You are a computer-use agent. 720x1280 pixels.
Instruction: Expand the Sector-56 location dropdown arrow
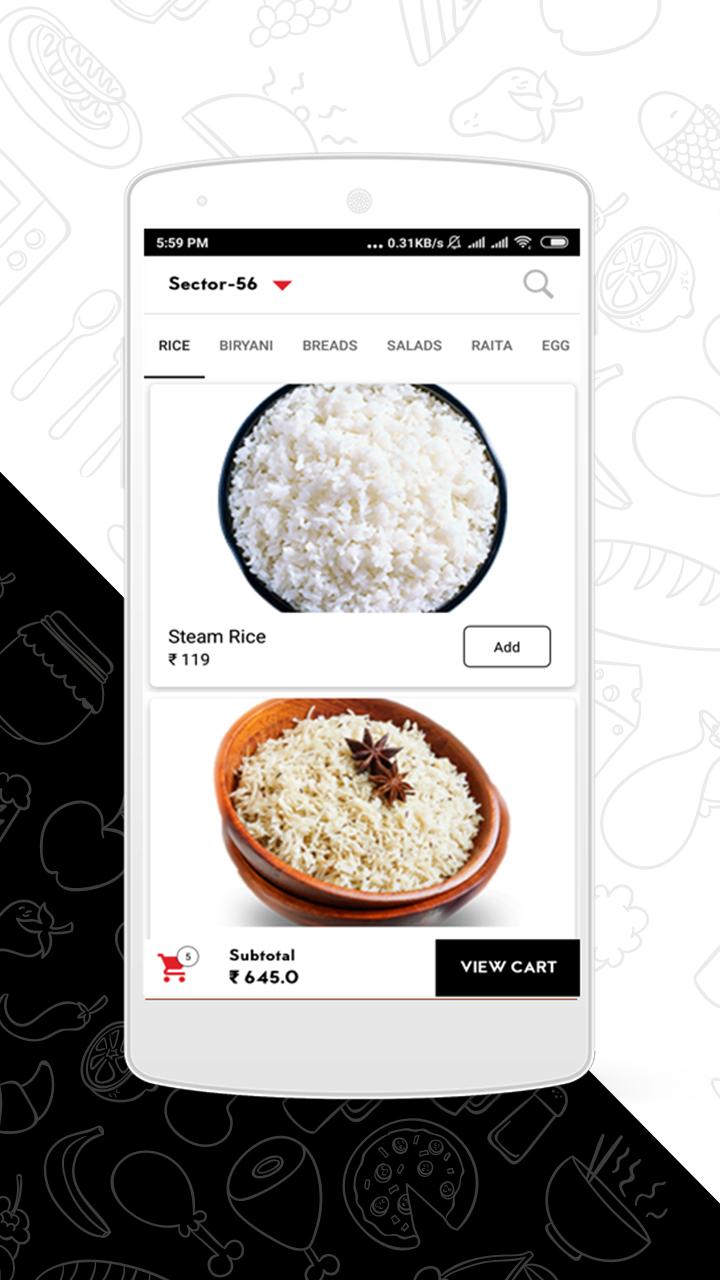pyautogui.click(x=282, y=285)
